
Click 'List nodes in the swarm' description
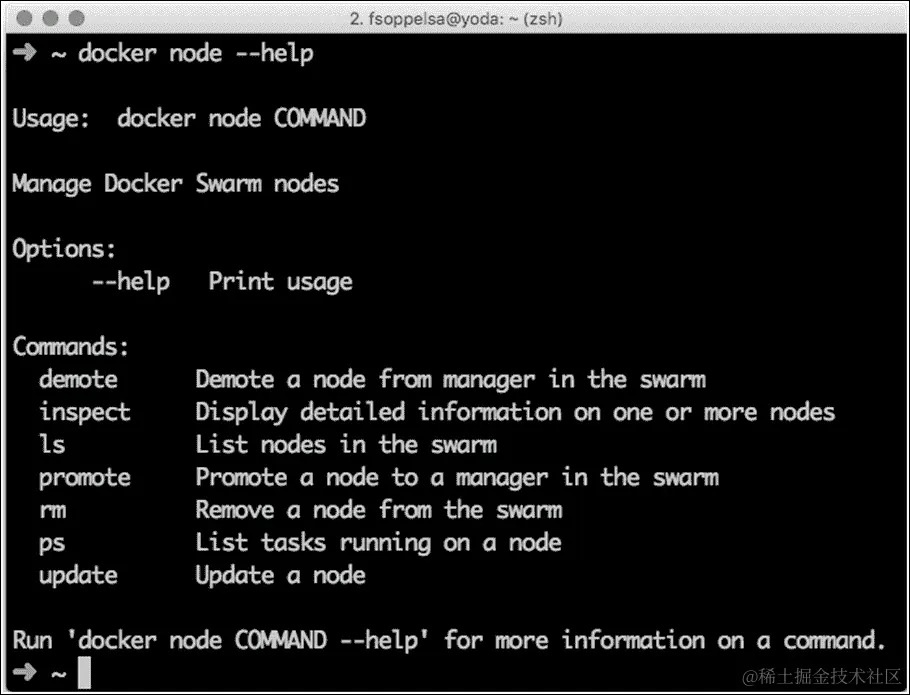(346, 445)
